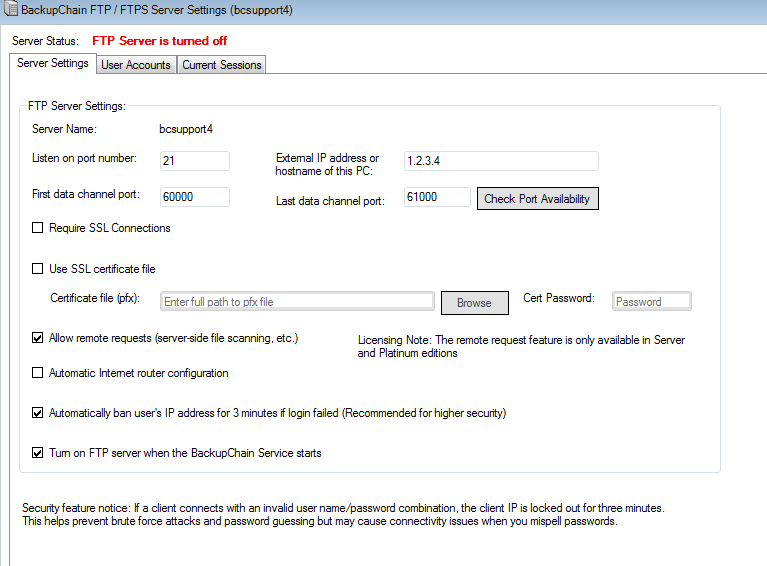Click the 'Server Name:' label
This screenshot has height=566, width=767.
pyautogui.click(x=65, y=129)
